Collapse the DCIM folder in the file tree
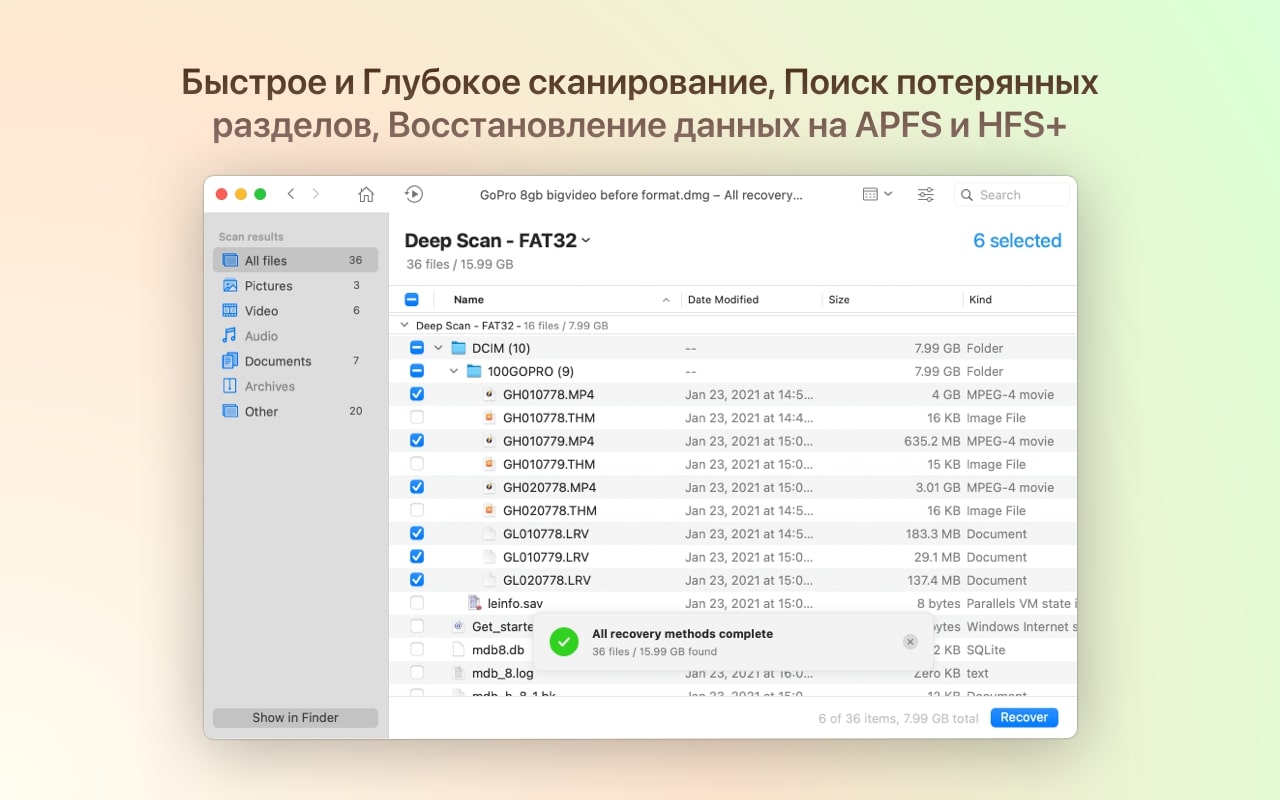 coord(437,347)
